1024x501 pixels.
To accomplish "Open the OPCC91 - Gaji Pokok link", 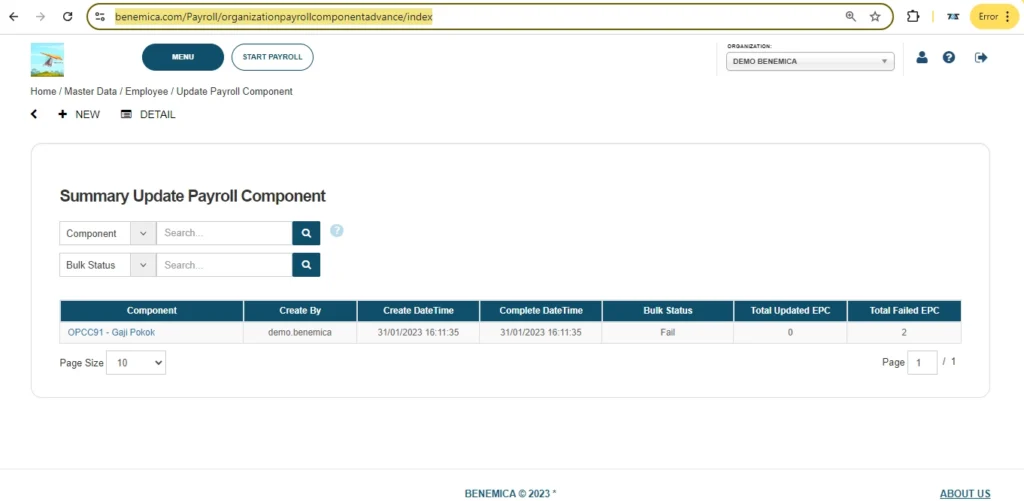I will [111, 332].
